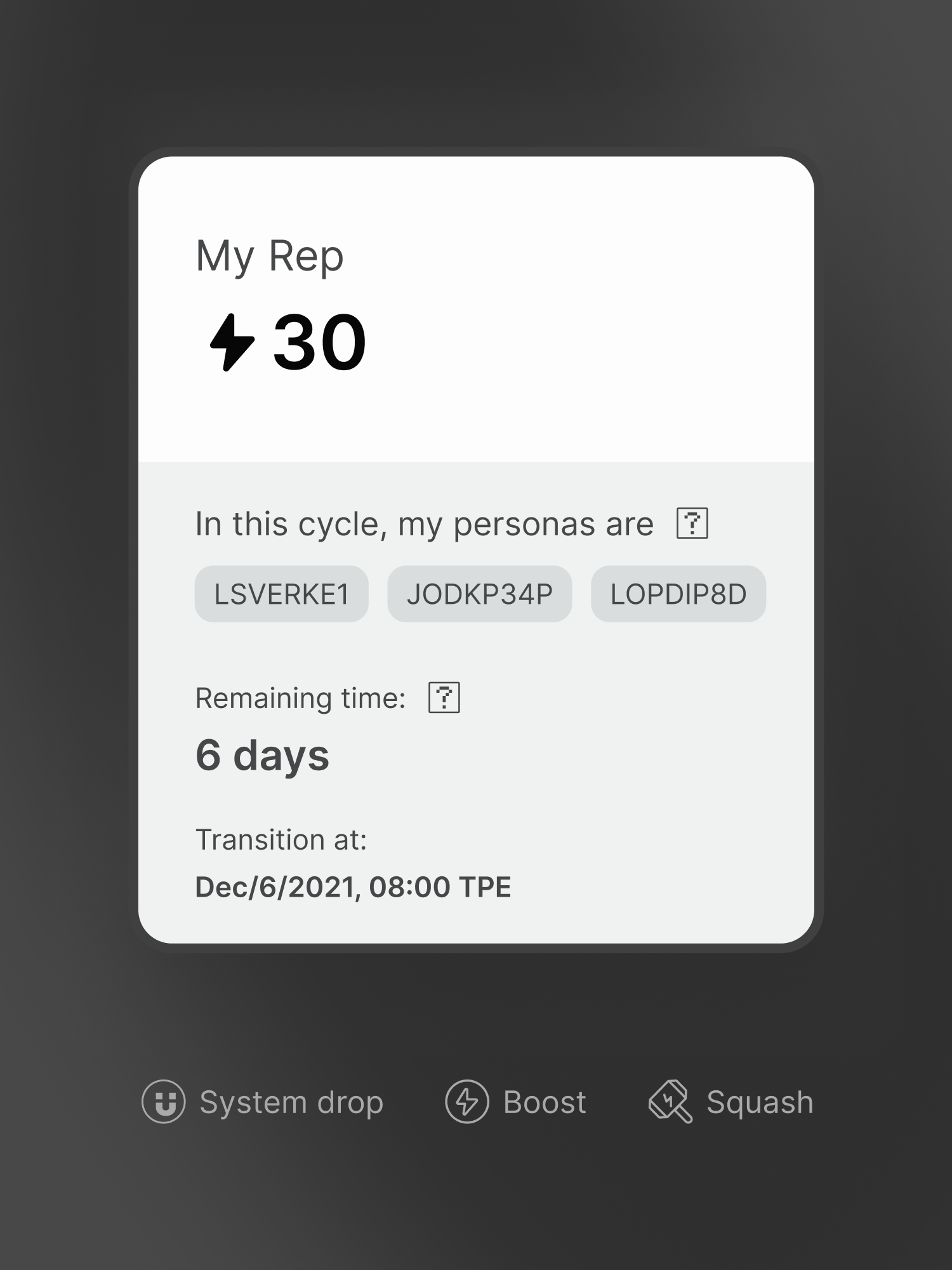Click the System drop smiley icon

[164, 1102]
